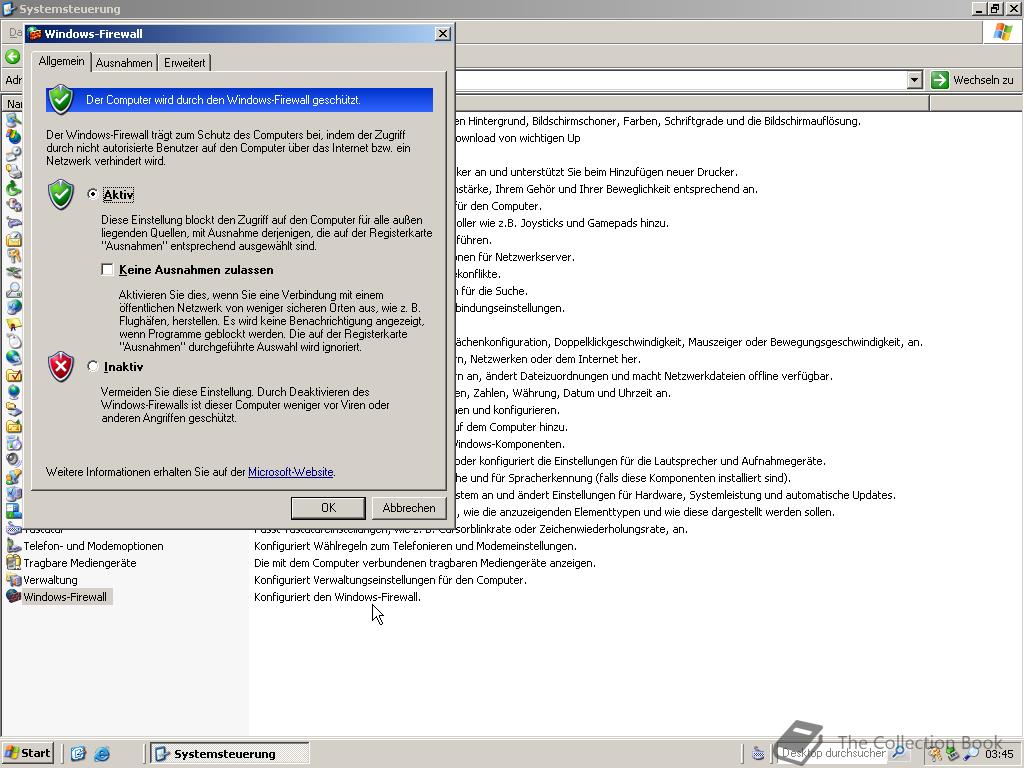Image resolution: width=1024 pixels, height=768 pixels.
Task: Click the display icon beside Bildschirmschoner description
Action: (13, 120)
